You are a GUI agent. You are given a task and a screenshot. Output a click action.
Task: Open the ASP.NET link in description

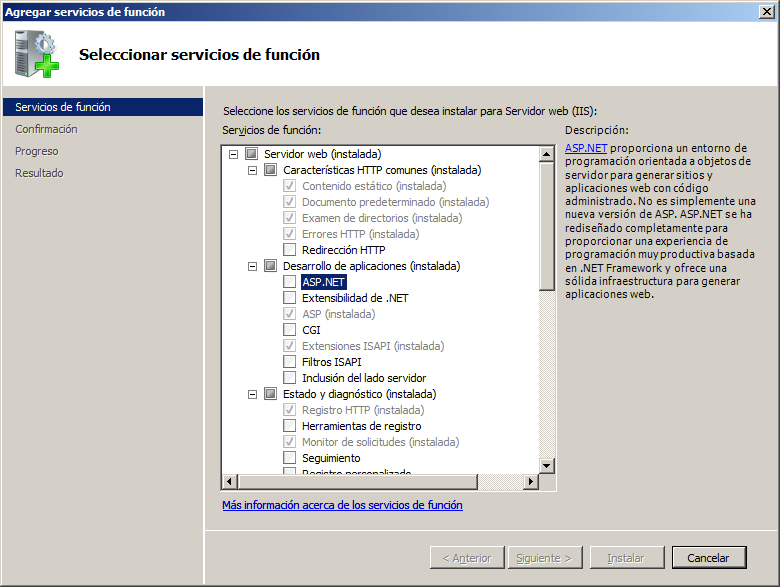click(x=580, y=148)
